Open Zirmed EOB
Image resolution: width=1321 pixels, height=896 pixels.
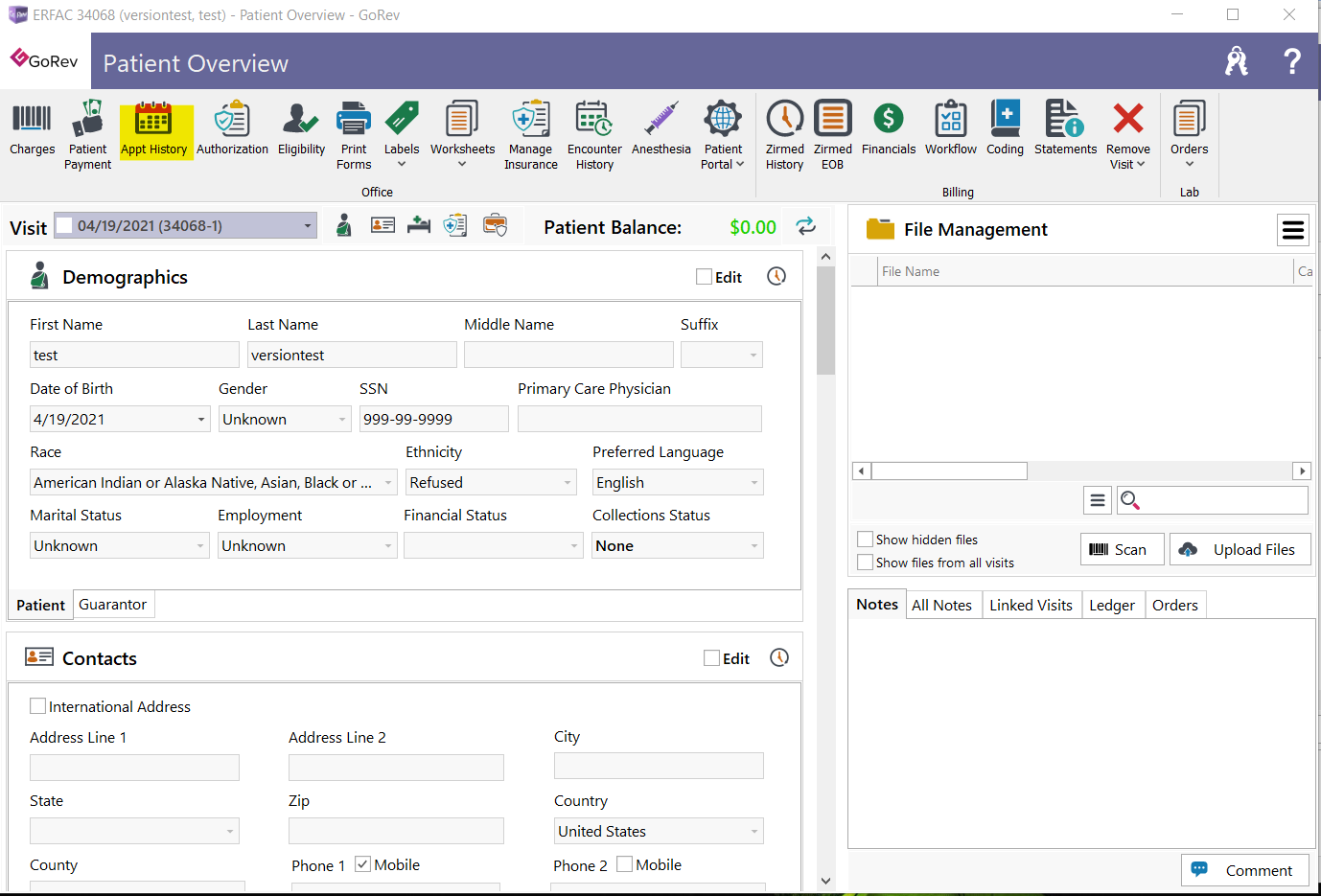coord(833,135)
